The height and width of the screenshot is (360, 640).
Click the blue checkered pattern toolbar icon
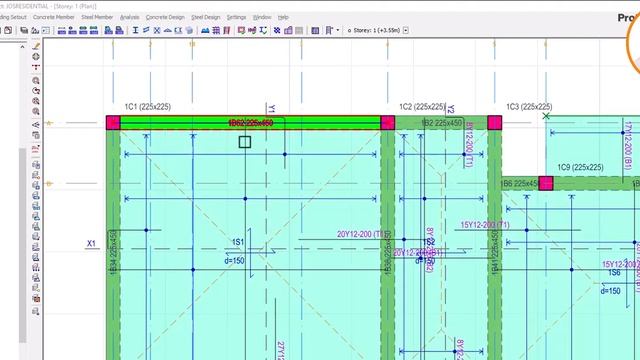pyautogui.click(x=277, y=30)
